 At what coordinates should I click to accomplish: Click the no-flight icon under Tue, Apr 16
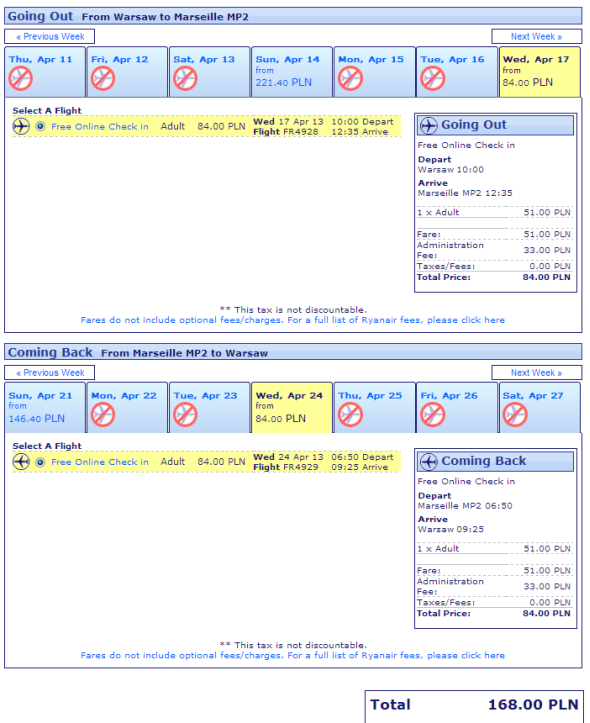[x=432, y=78]
